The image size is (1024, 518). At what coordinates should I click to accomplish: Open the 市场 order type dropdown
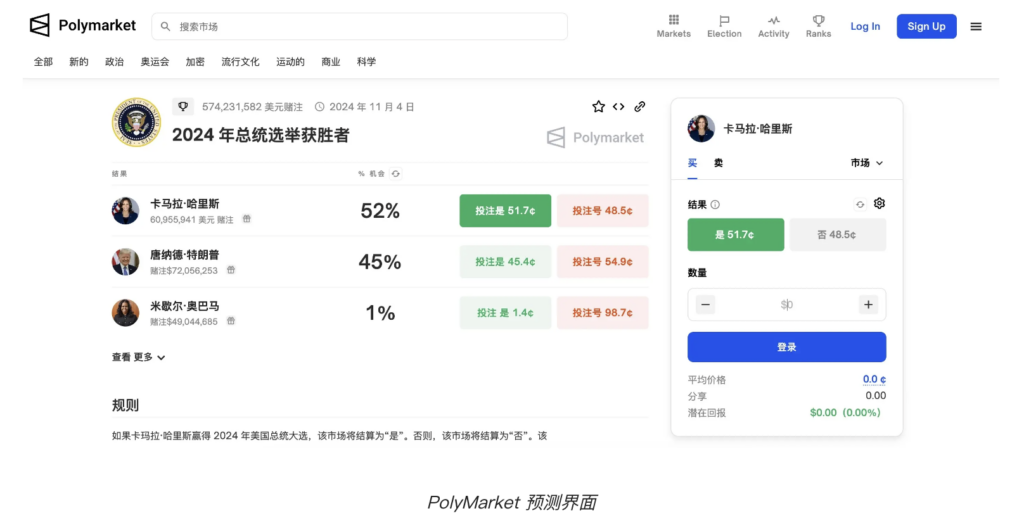[867, 163]
